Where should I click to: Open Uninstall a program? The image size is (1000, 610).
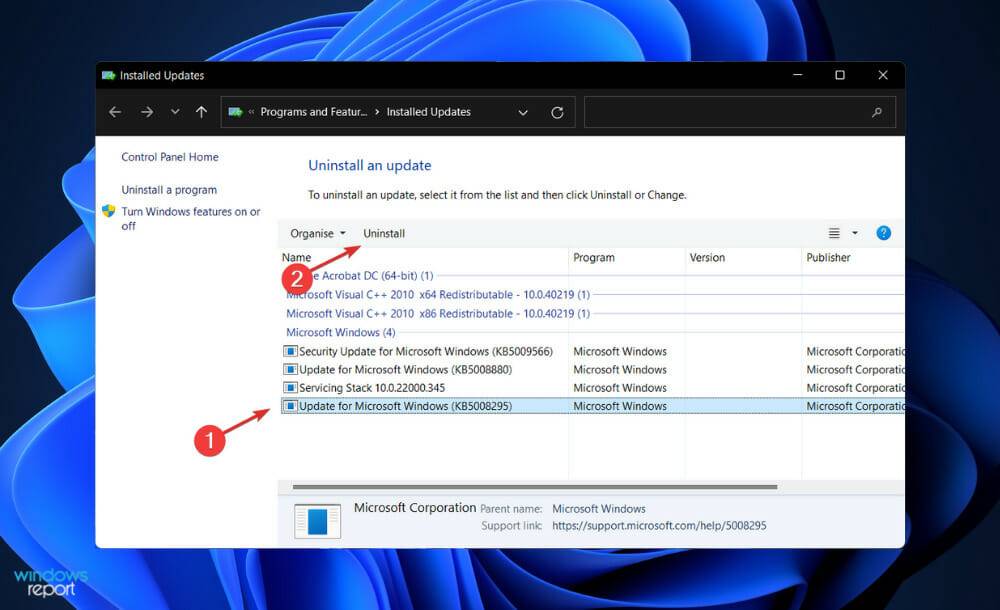pos(171,189)
